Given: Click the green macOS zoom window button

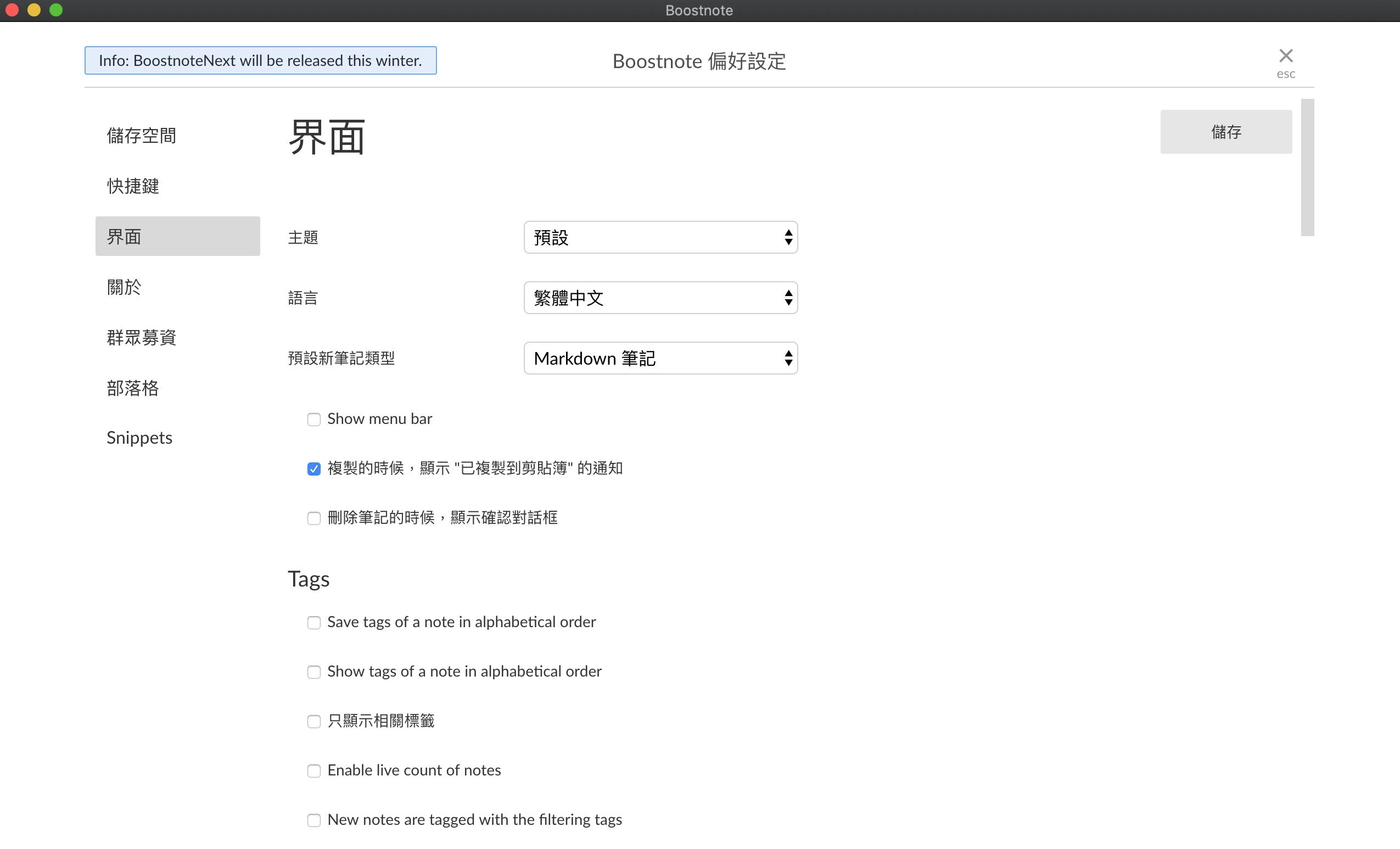Looking at the screenshot, I should [x=55, y=10].
